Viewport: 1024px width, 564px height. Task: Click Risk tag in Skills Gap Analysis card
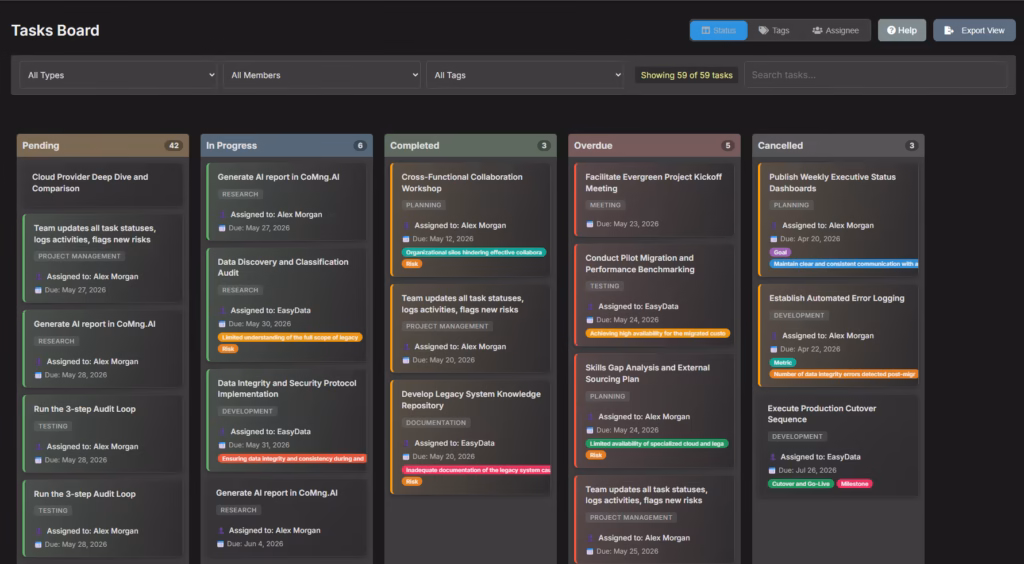[x=596, y=455]
